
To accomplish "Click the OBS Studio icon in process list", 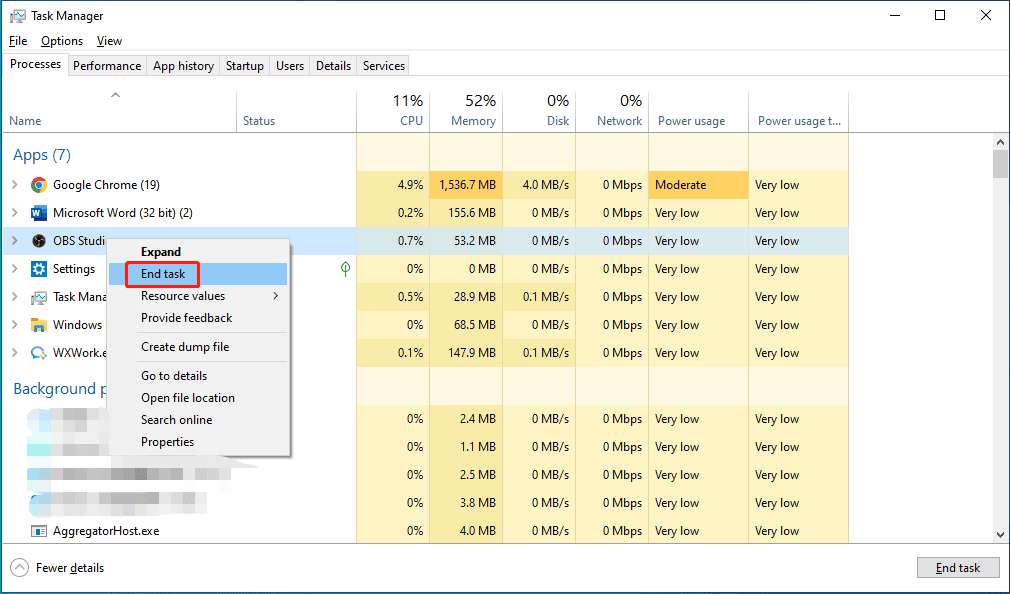I will tap(38, 241).
